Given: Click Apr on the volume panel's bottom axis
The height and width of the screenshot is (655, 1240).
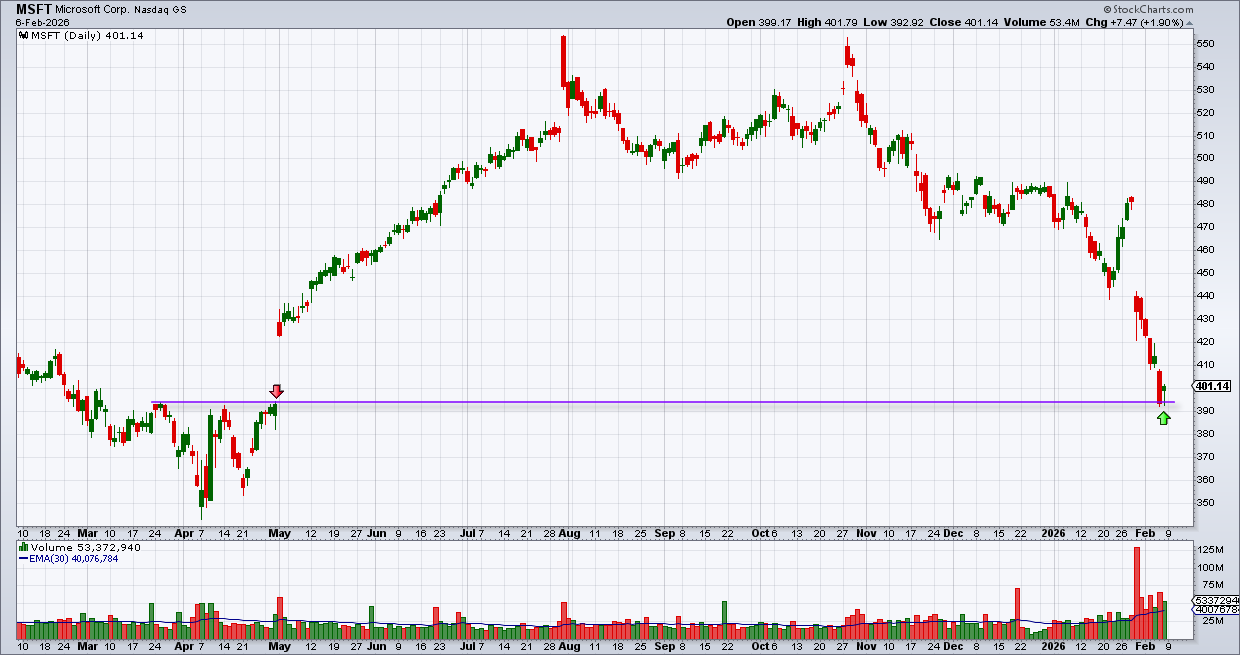Looking at the screenshot, I should pyautogui.click(x=183, y=647).
